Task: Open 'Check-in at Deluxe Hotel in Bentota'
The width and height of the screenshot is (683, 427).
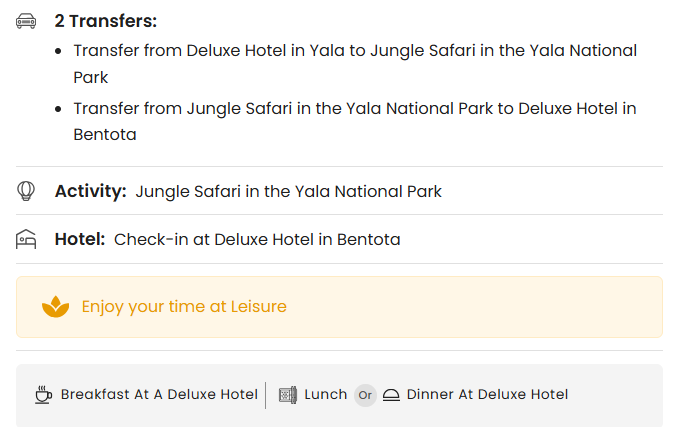Action: click(x=257, y=240)
